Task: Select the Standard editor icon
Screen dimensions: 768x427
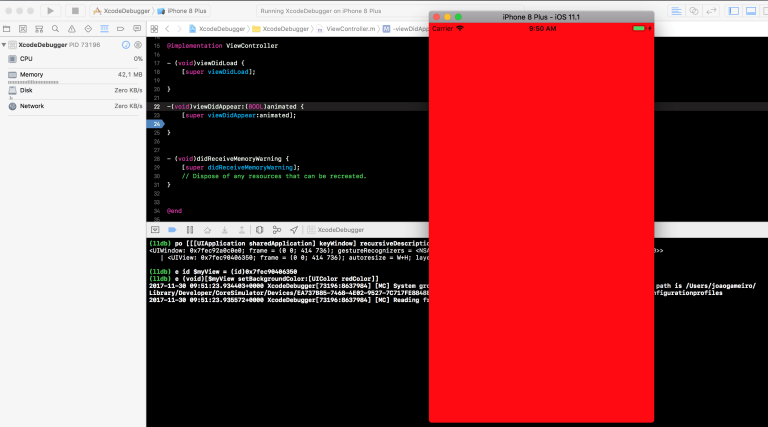Action: point(676,11)
